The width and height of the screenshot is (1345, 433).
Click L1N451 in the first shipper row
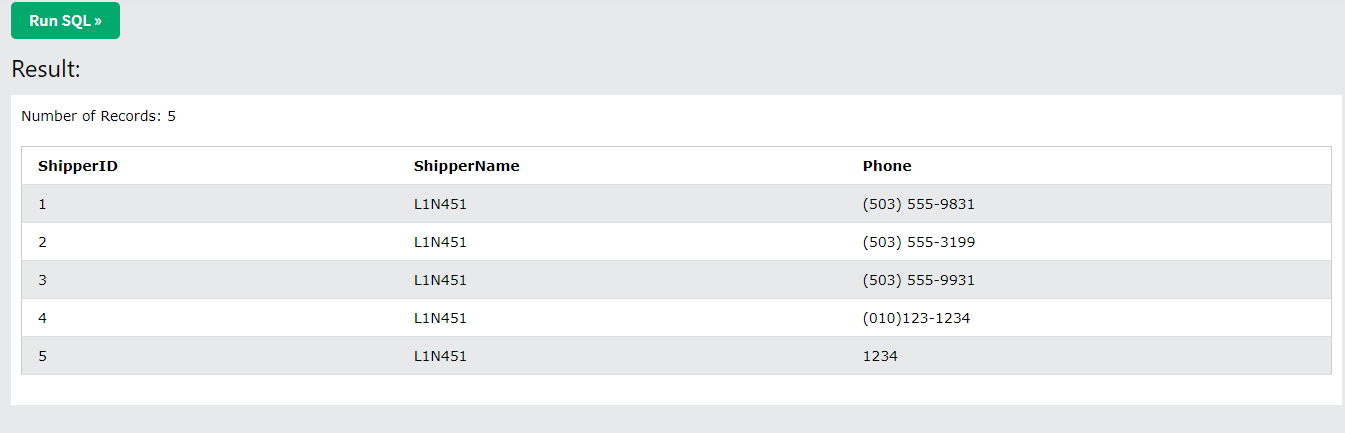[440, 204]
